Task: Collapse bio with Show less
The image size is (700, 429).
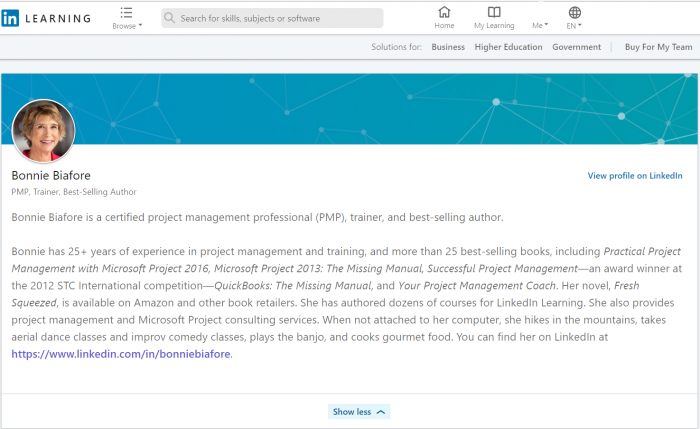Action: (351, 412)
